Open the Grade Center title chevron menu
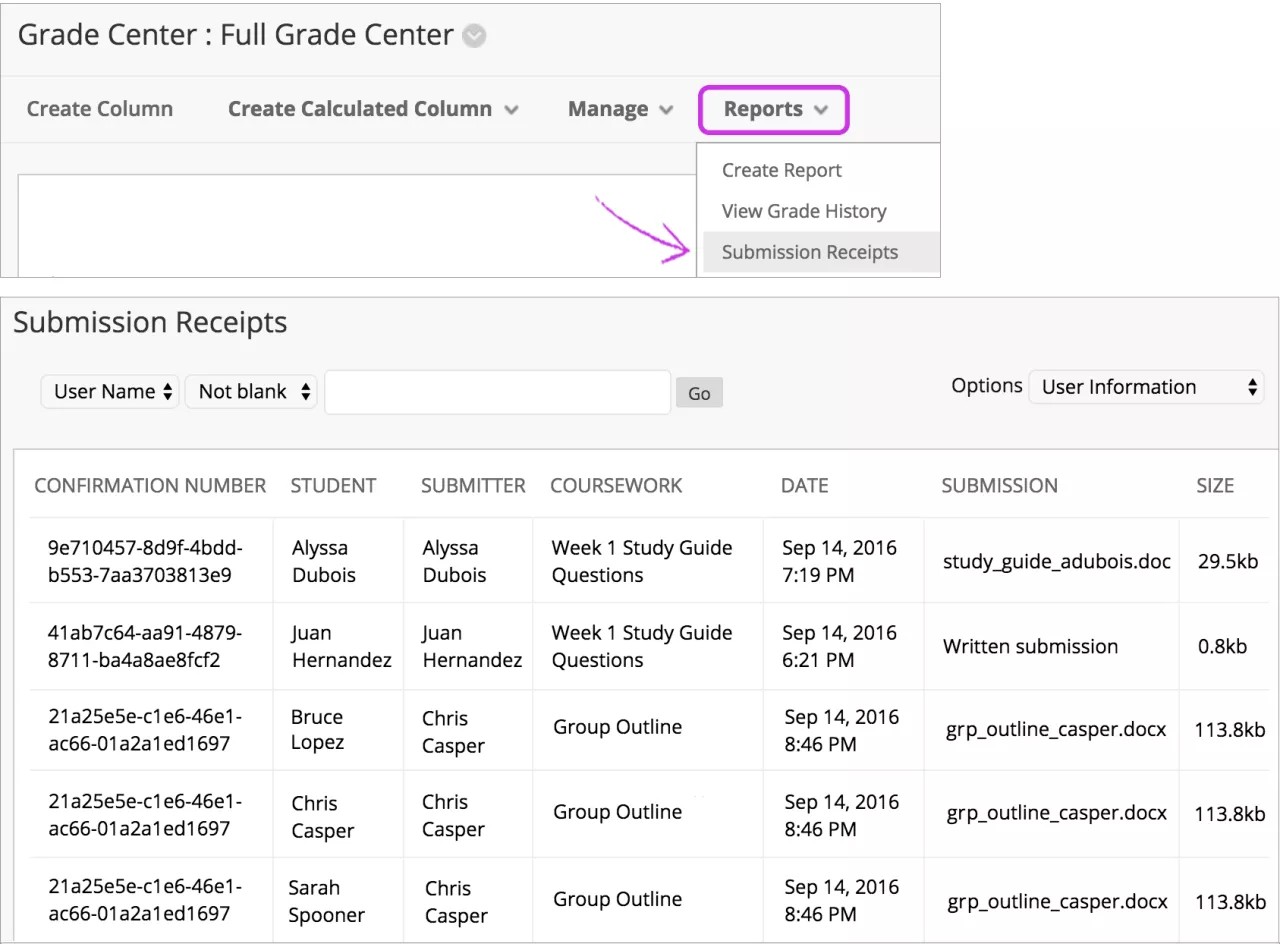This screenshot has height=944, width=1280. 474,36
